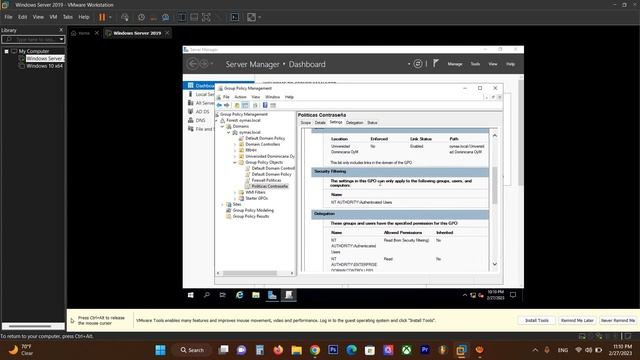Pause the VM with the VMware pause icon
Screen dimensions: 640x360
click(x=102, y=17)
